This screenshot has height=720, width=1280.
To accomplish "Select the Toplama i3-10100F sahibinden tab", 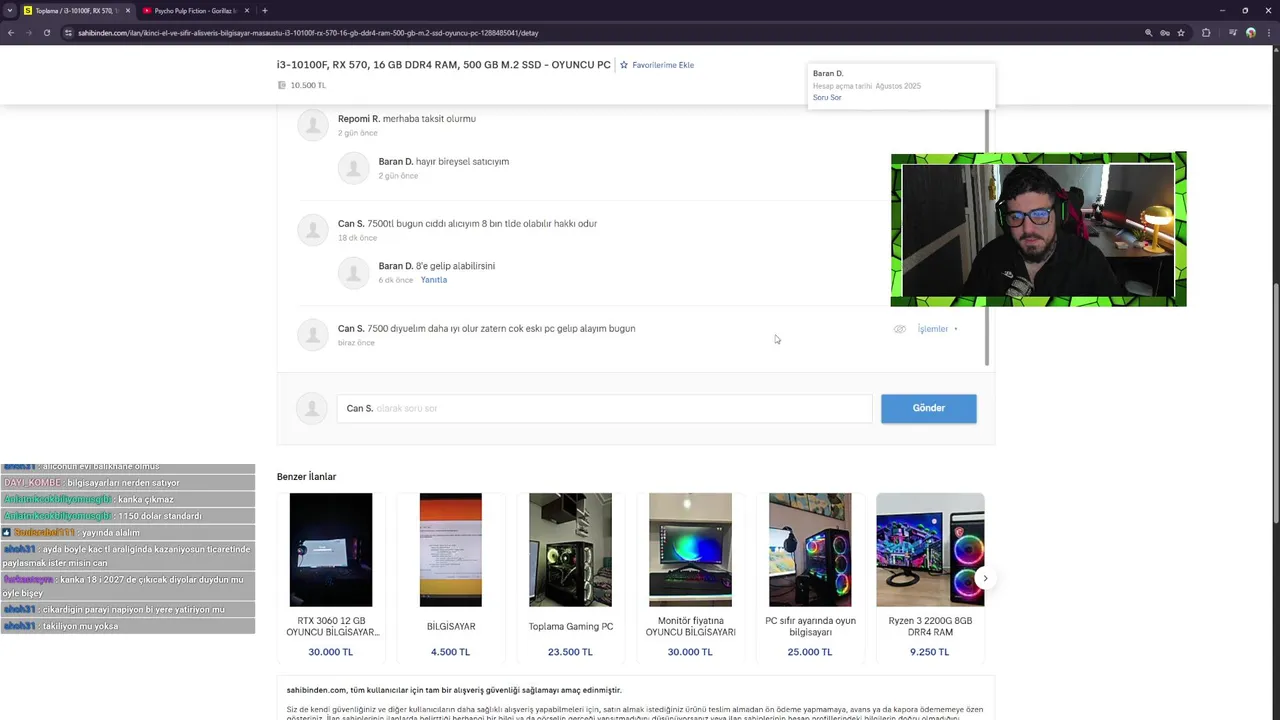I will click(77, 11).
